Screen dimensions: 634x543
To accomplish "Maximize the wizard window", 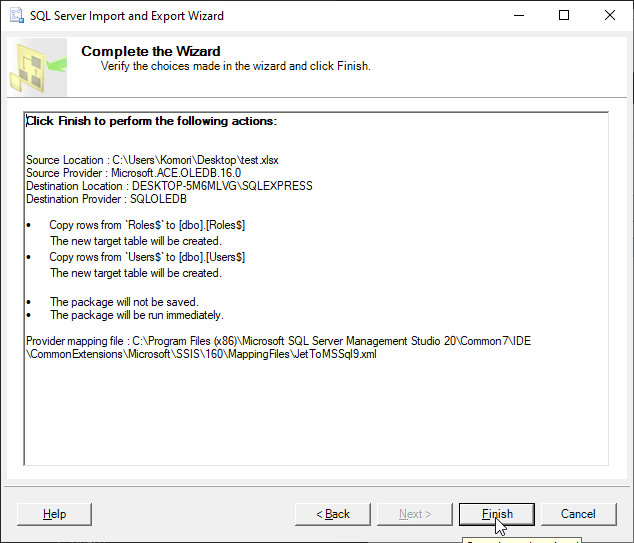I will coord(564,16).
